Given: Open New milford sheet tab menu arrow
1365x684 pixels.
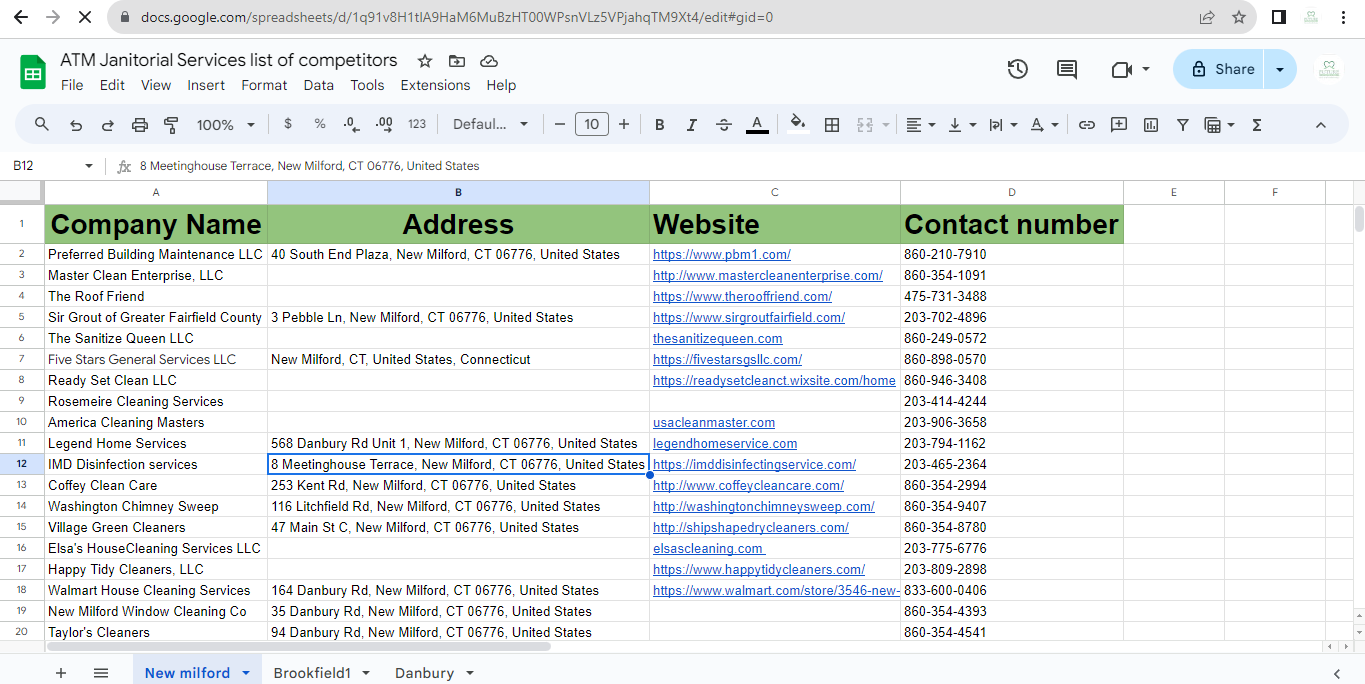Looking at the screenshot, I should [246, 673].
